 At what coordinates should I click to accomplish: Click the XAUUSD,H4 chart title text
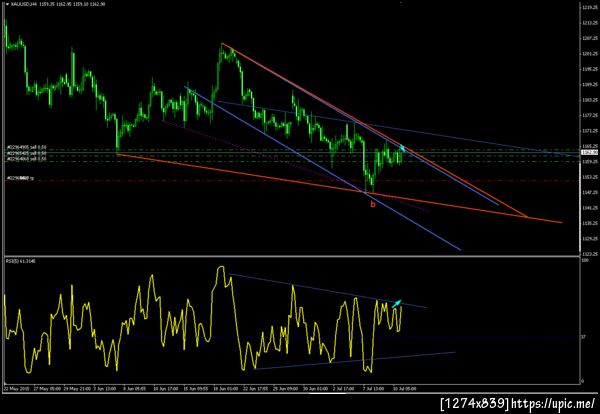[22, 4]
